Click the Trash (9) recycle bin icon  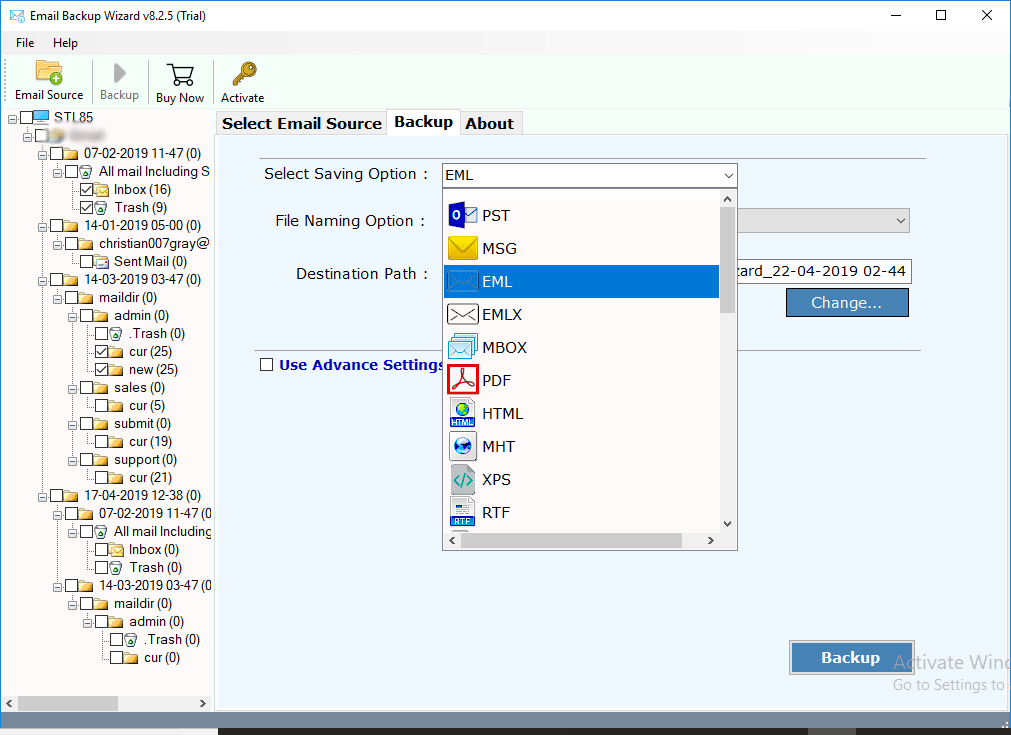click(x=101, y=208)
